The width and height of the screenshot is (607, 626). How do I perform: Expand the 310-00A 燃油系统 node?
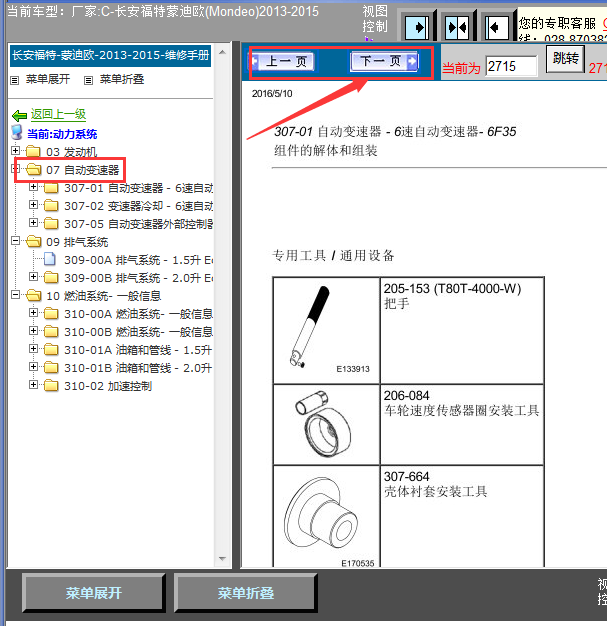34,313
